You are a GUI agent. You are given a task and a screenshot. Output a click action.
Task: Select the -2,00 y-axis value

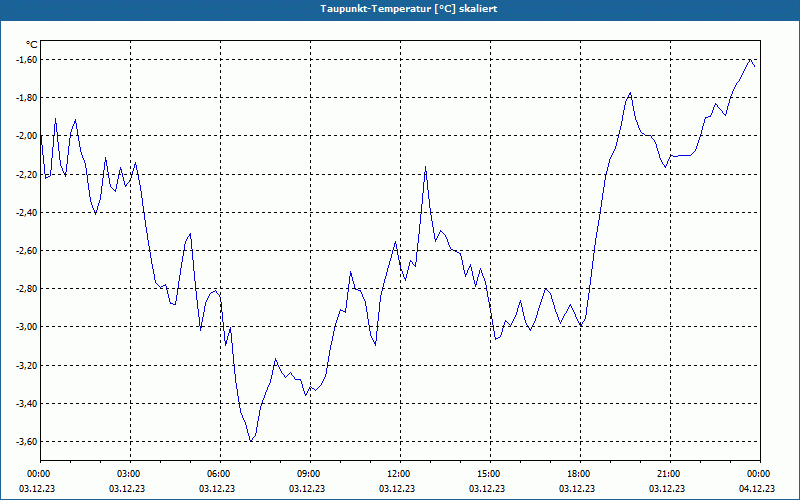(x=28, y=136)
